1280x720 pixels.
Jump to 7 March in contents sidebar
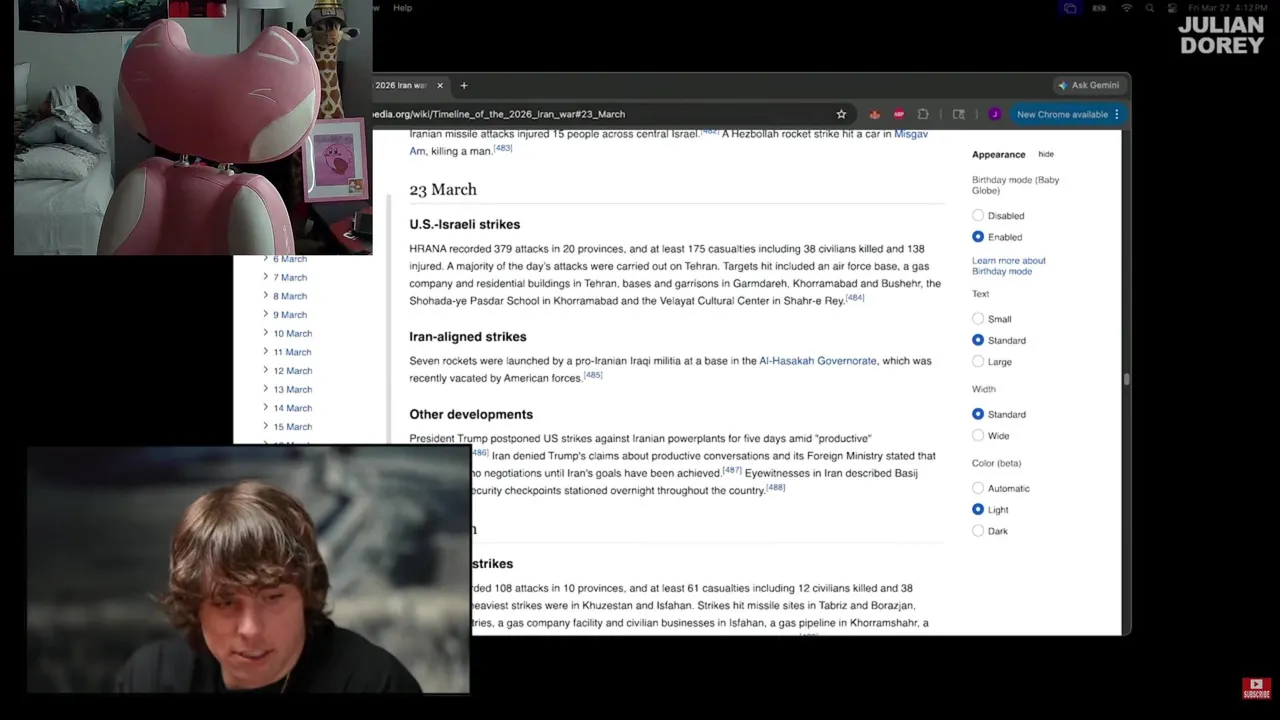tap(290, 277)
